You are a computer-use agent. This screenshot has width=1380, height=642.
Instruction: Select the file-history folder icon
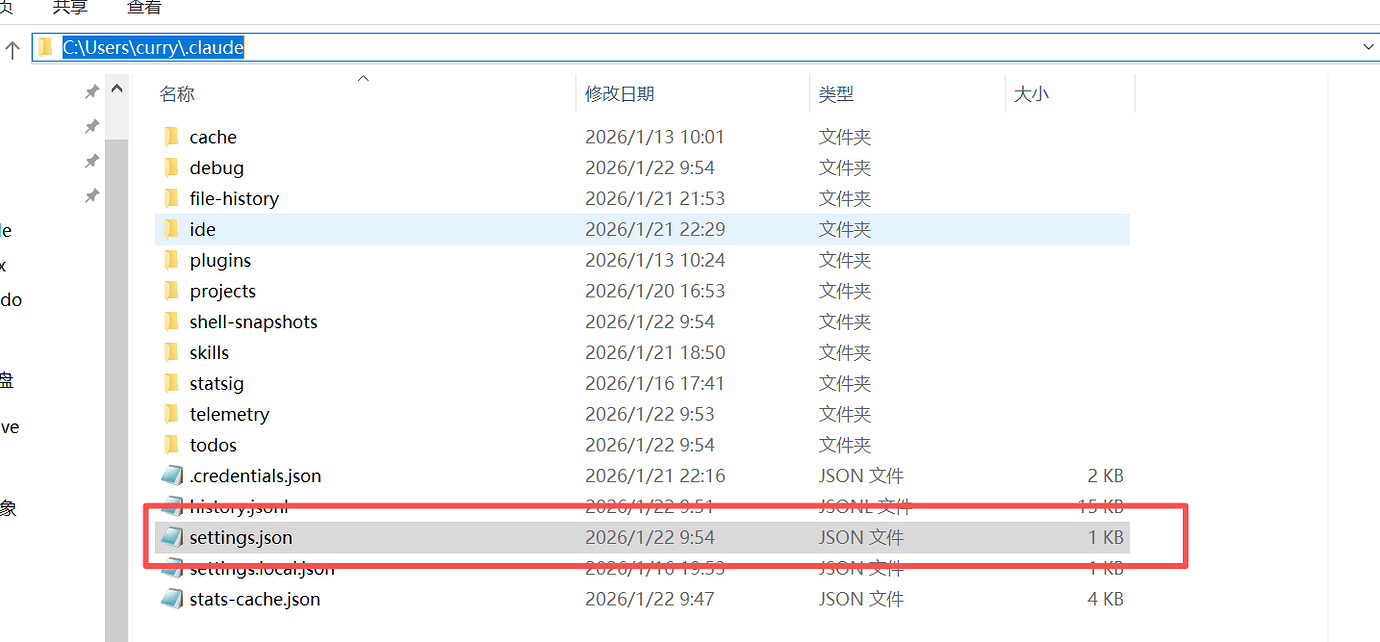tap(171, 199)
